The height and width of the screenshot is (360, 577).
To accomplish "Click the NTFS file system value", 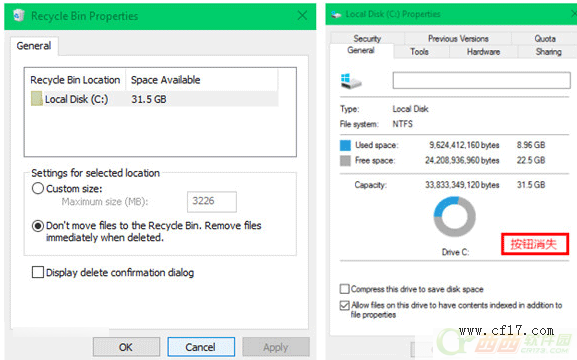I will pyautogui.click(x=403, y=124).
